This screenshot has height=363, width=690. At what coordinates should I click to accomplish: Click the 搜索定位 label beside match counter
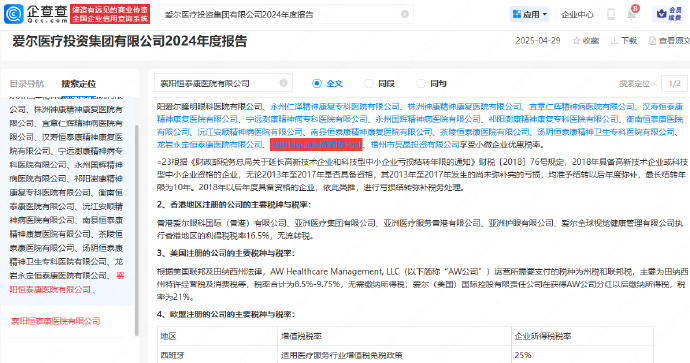[634, 84]
